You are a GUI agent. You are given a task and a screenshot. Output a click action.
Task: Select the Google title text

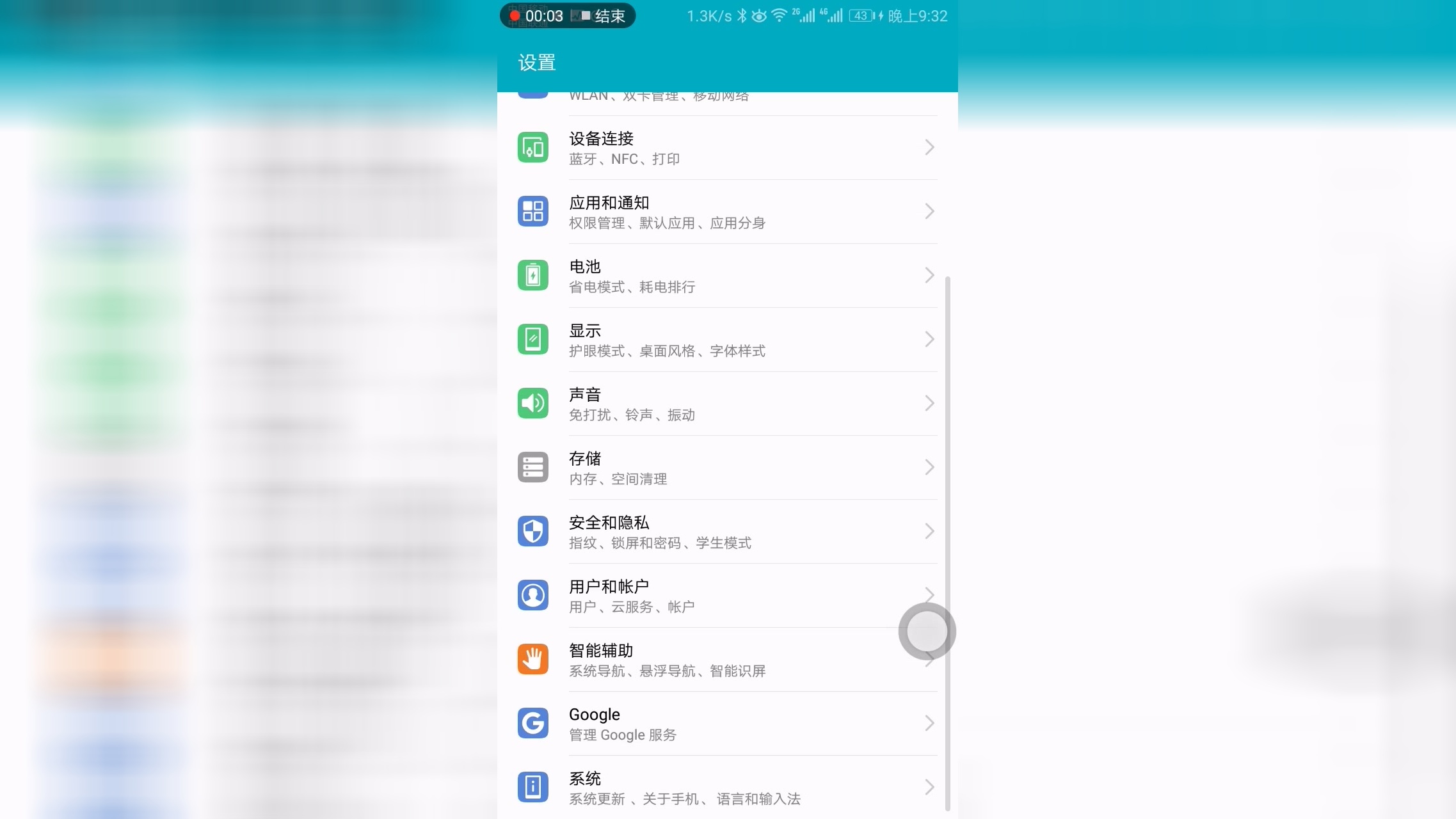[594, 715]
